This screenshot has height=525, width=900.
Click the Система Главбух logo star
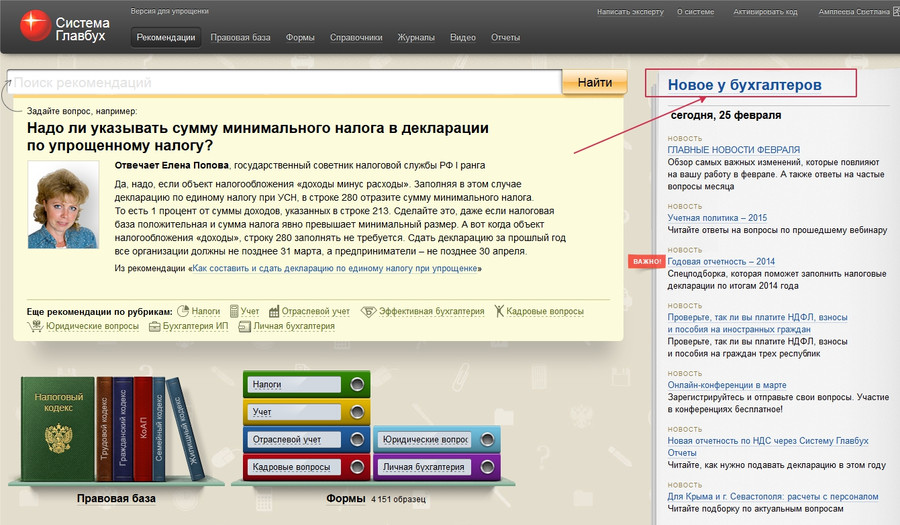(35, 26)
